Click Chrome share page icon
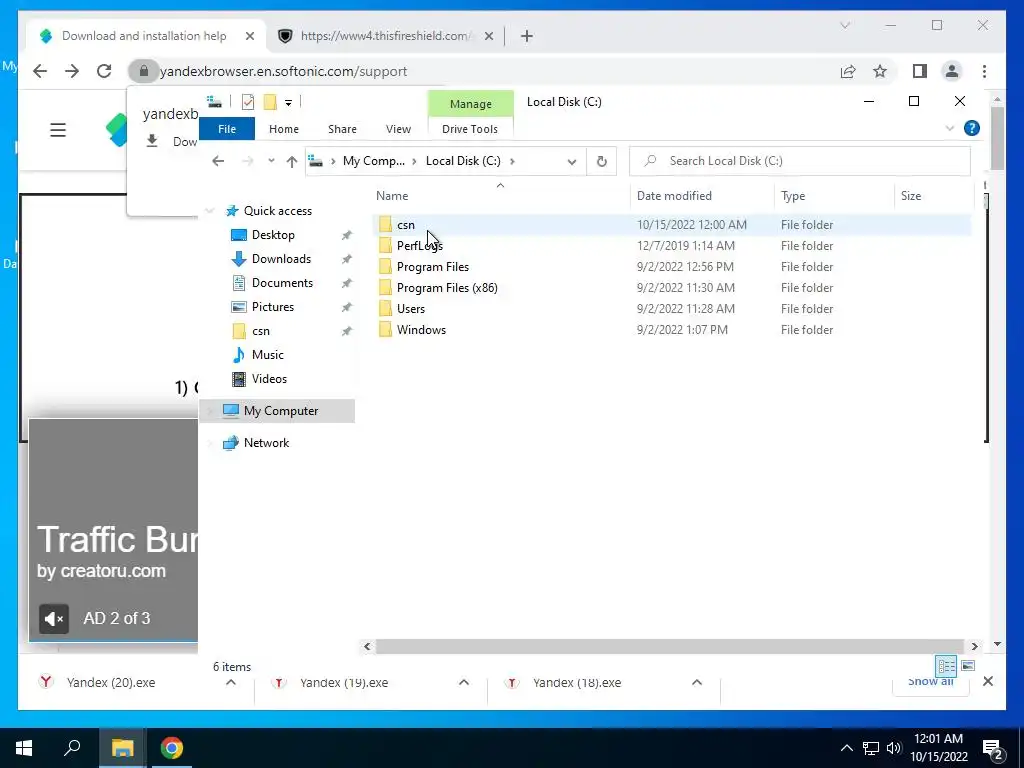 tap(848, 71)
